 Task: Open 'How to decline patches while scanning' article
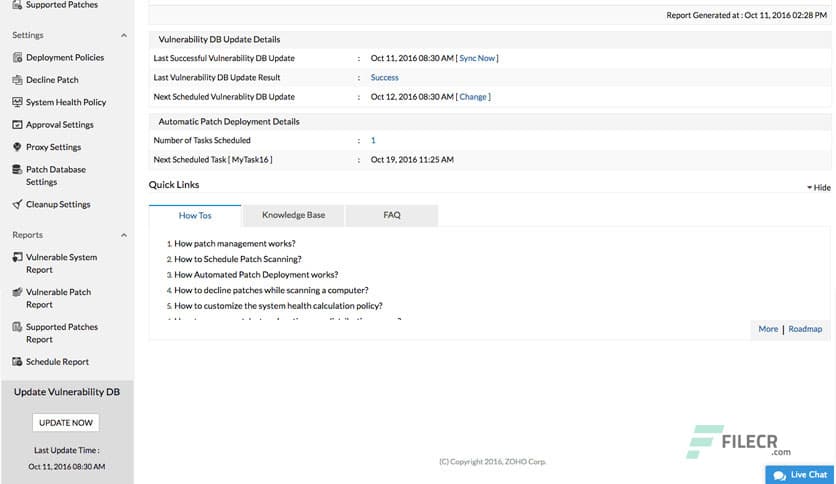pos(271,290)
